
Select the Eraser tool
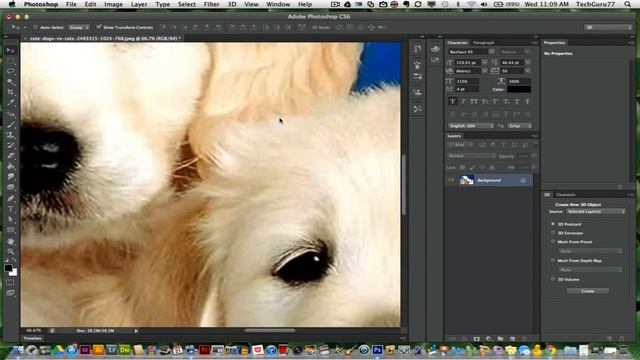click(11, 156)
